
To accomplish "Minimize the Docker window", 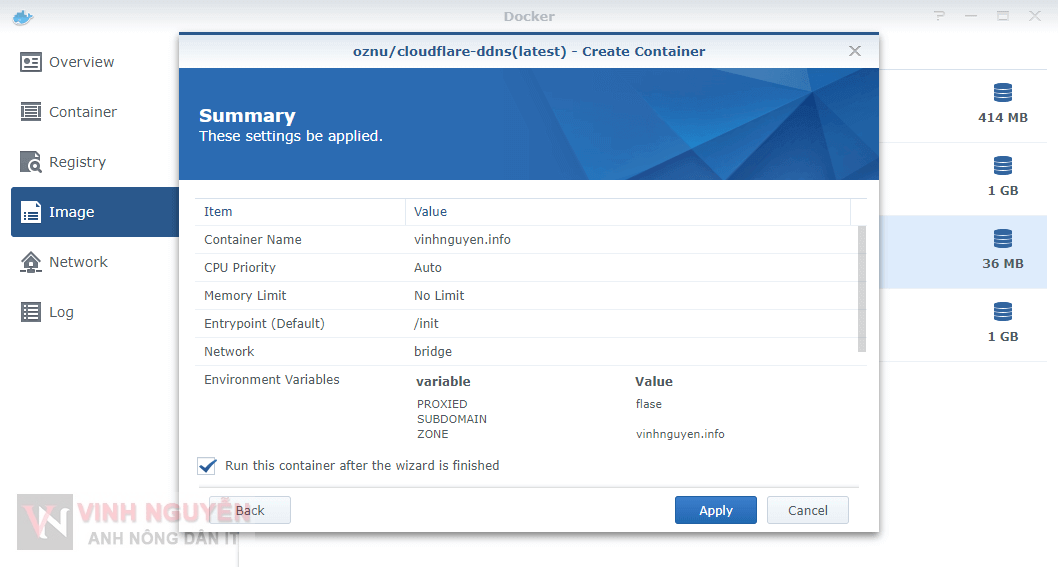I will click(x=971, y=16).
